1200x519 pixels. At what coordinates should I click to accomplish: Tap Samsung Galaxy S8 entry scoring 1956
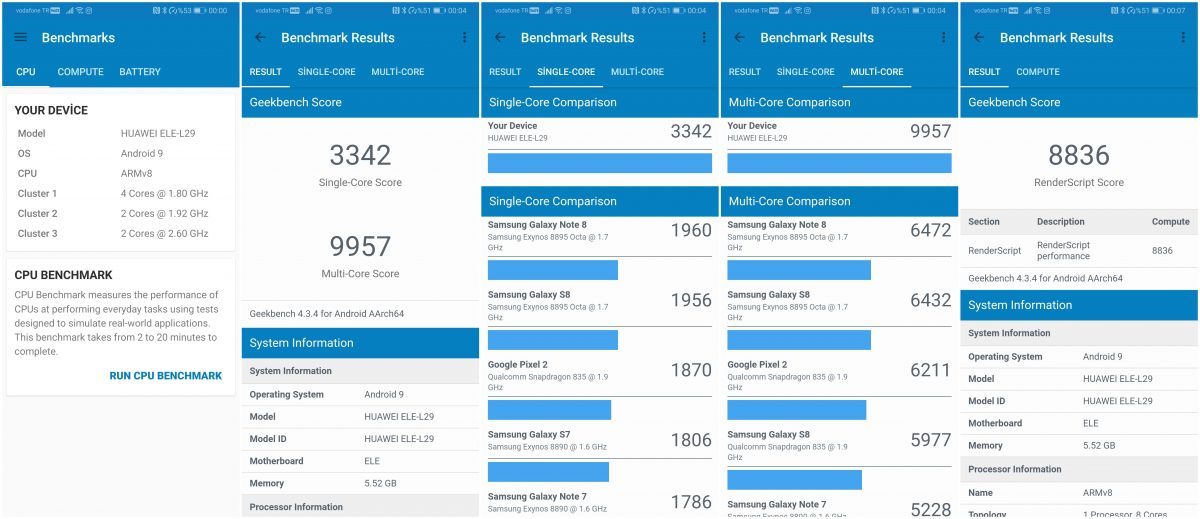tap(600, 320)
